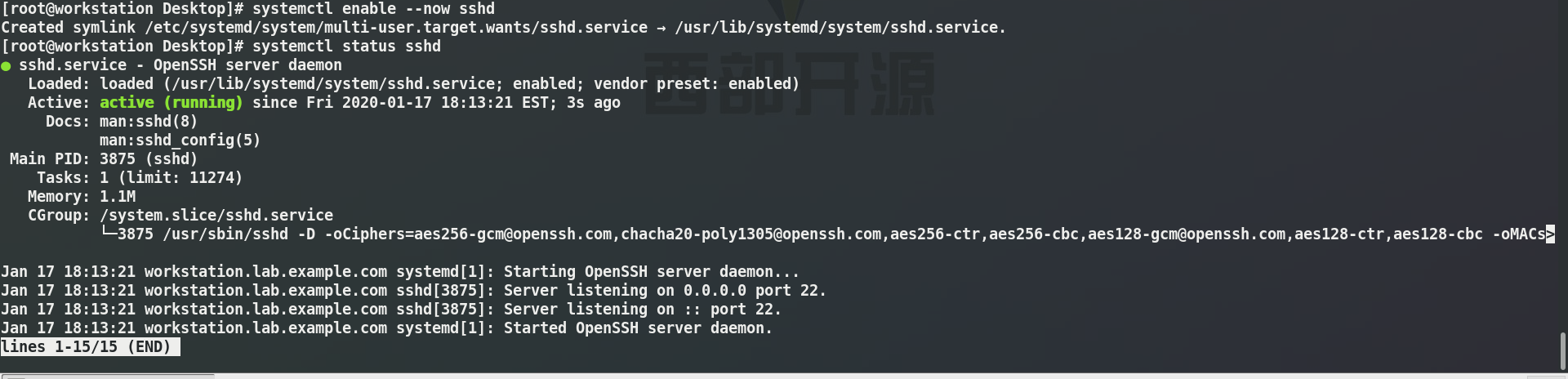1568x379 pixels.
Task: Click the Main PID value 3875 (sshd)
Action: [148, 159]
